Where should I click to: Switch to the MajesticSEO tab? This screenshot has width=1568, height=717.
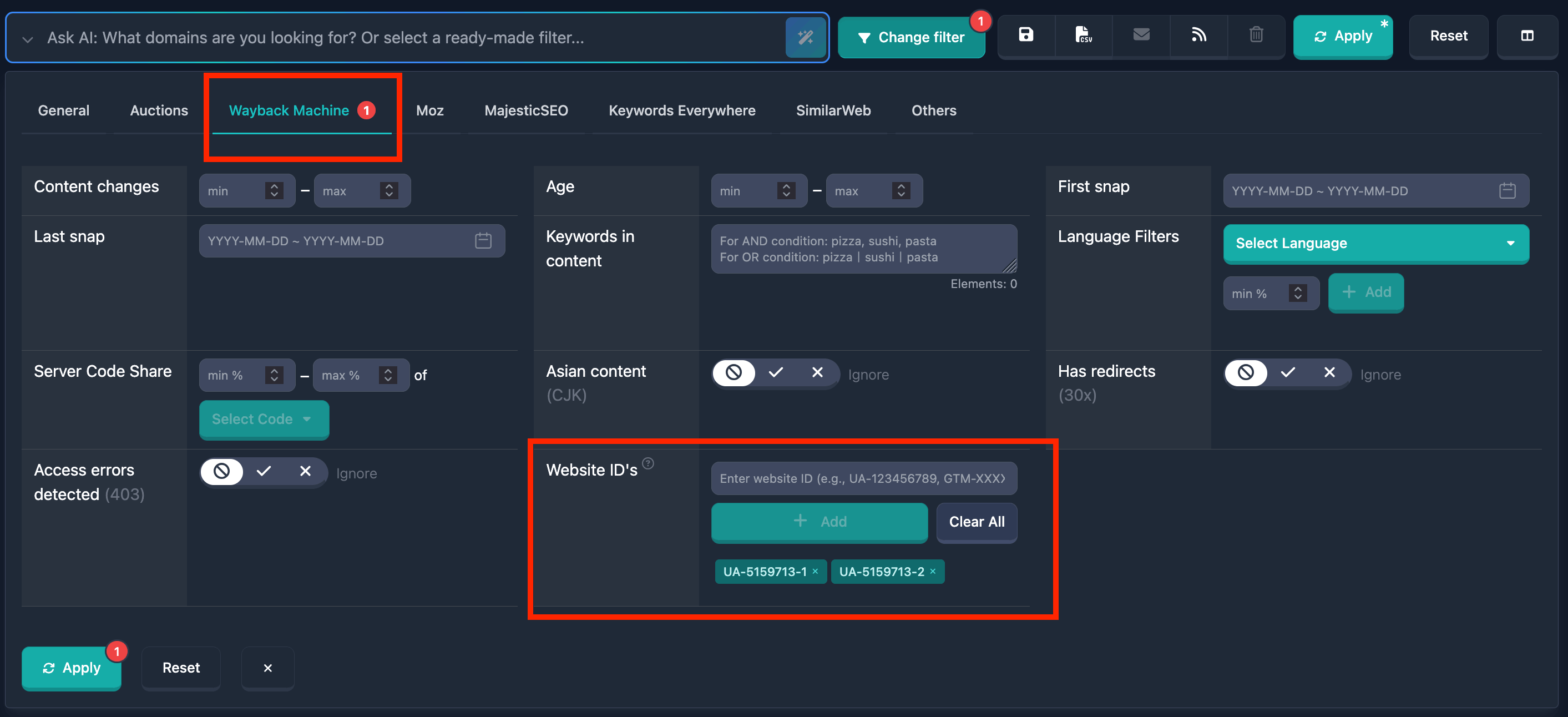pyautogui.click(x=526, y=110)
